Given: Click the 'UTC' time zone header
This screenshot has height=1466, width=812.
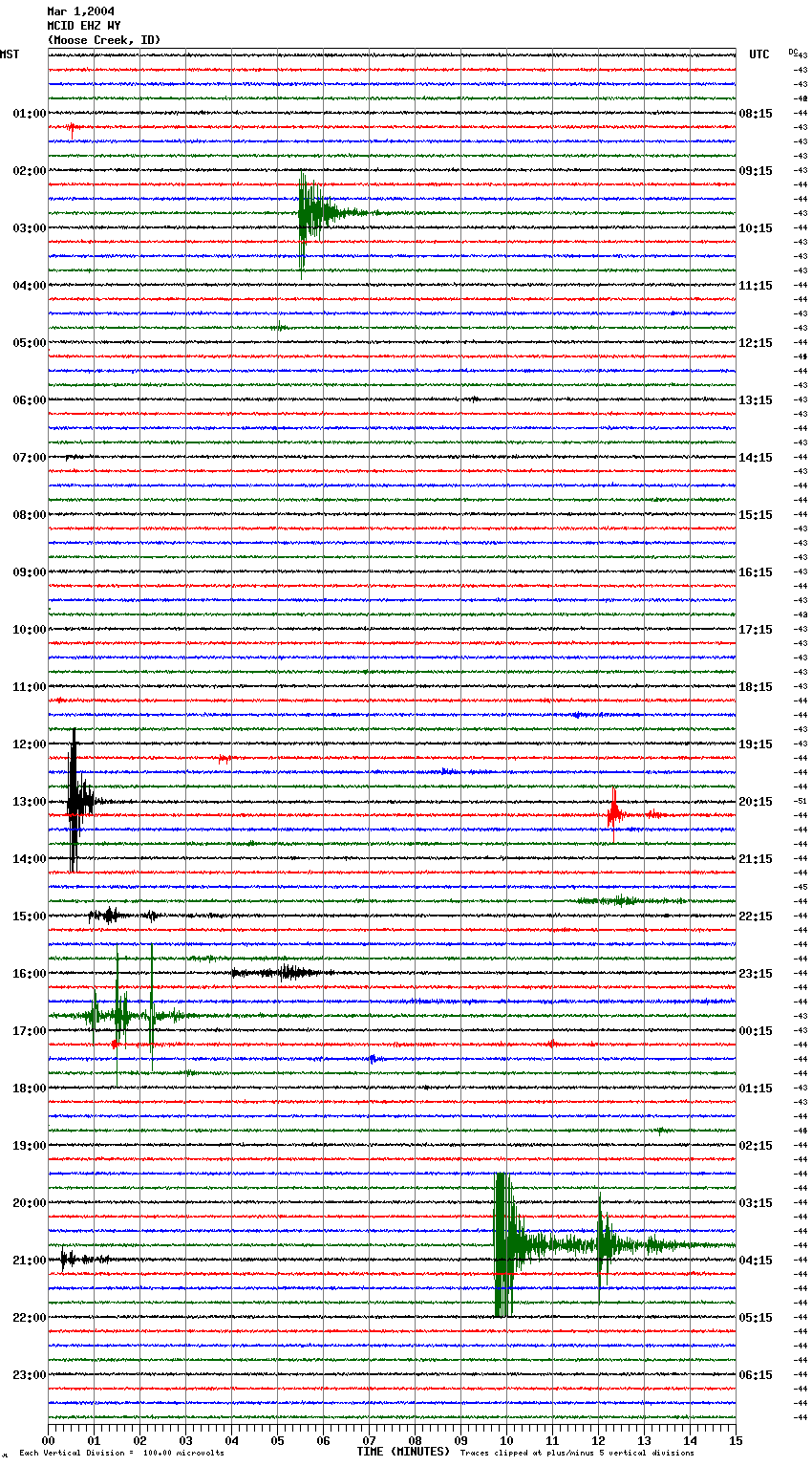Looking at the screenshot, I should point(759,54).
